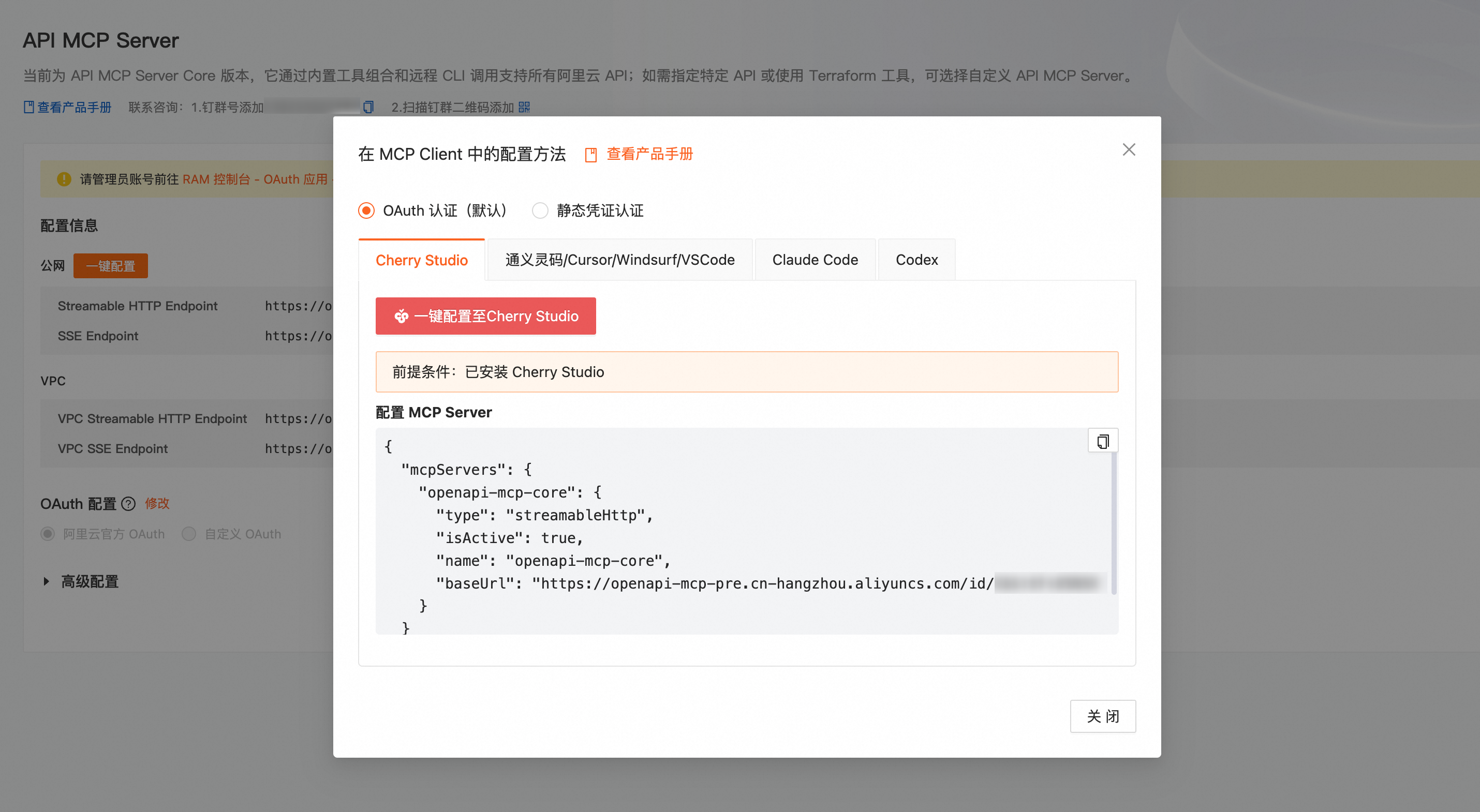Show the DingTalk group QR code
This screenshot has height=812, width=1480.
point(524,108)
